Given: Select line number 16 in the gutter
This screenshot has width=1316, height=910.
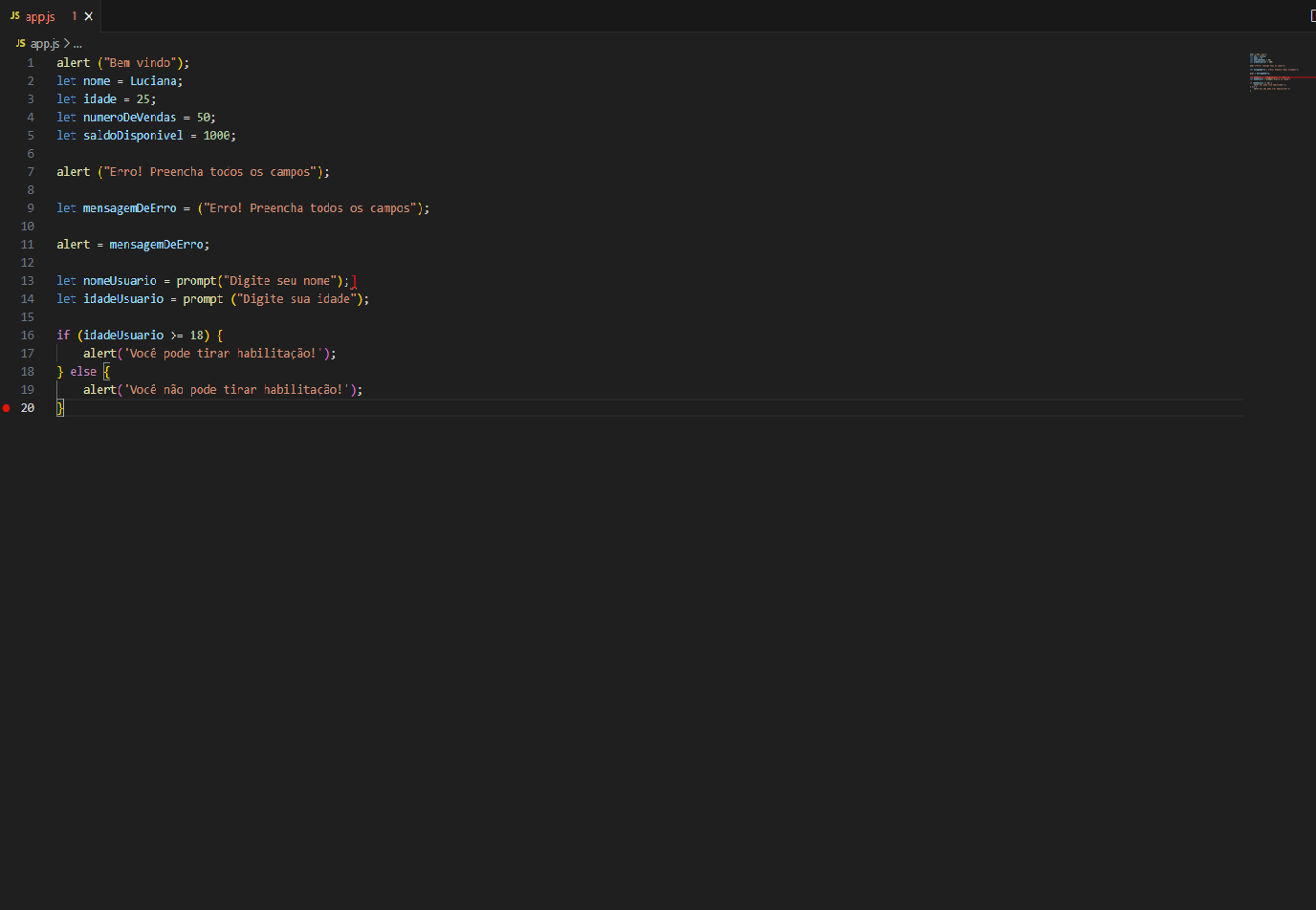Looking at the screenshot, I should point(28,336).
